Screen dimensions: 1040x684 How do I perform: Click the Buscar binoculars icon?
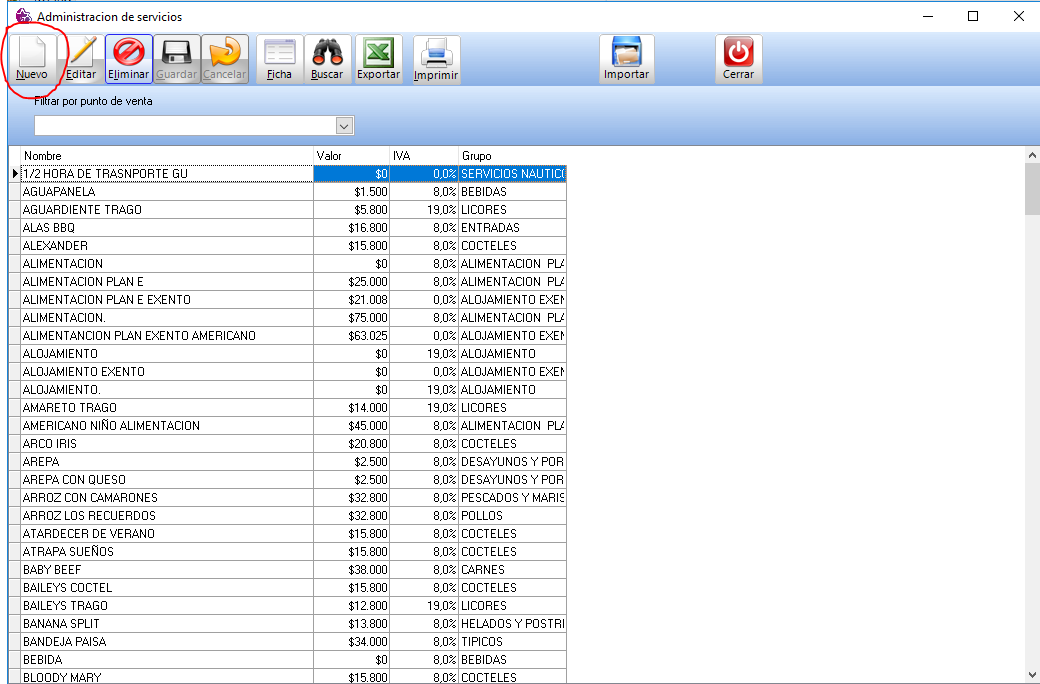[327, 59]
